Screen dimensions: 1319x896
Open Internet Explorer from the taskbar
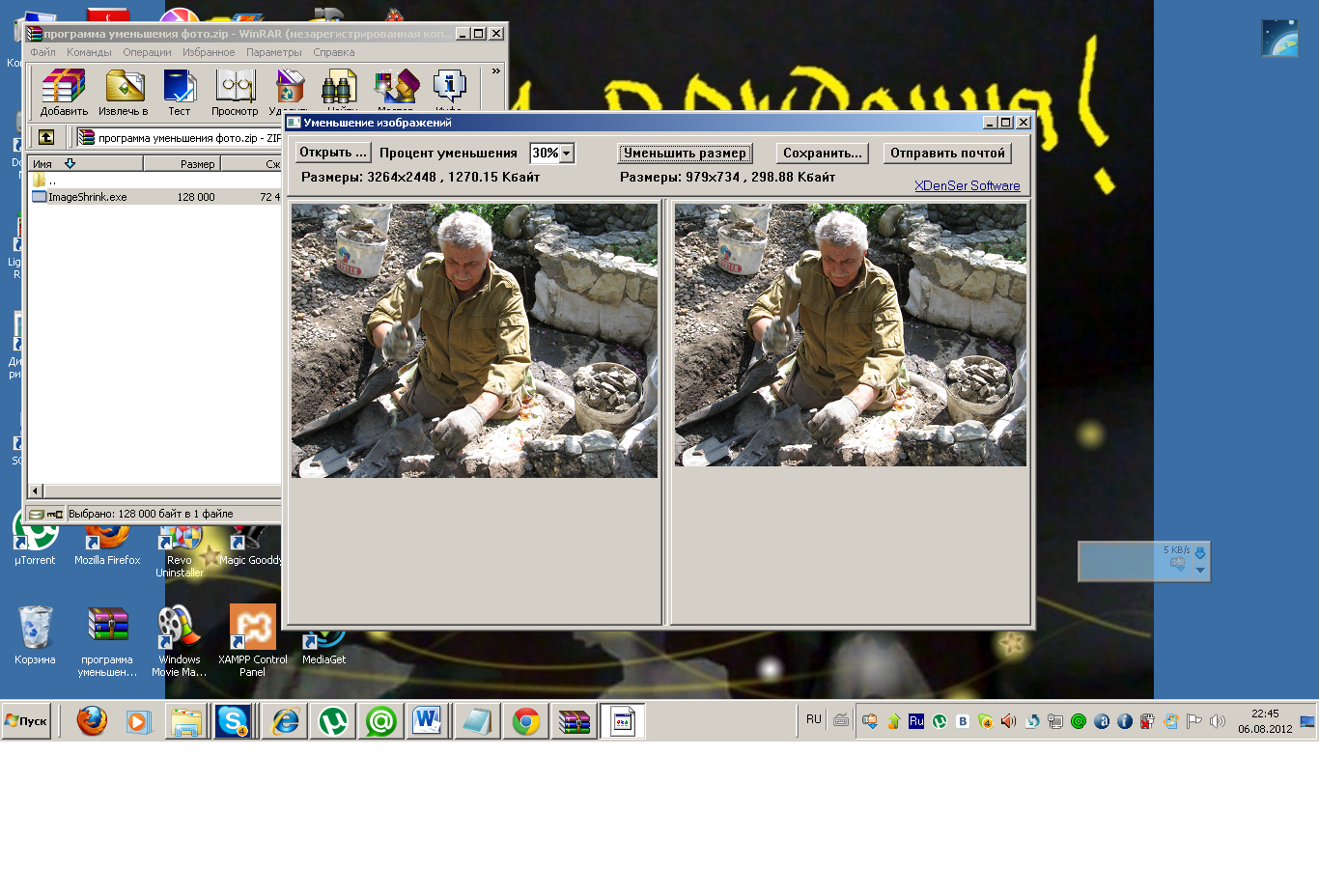285,721
